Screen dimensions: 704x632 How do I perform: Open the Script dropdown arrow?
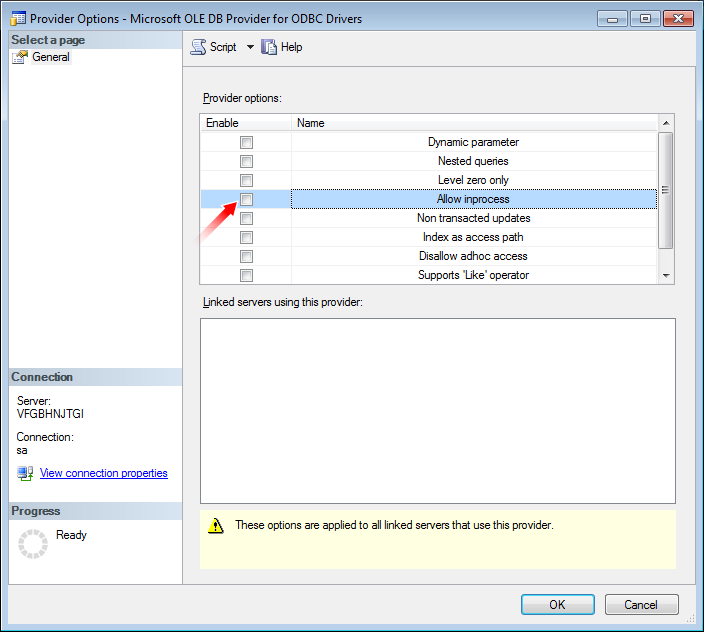point(250,47)
